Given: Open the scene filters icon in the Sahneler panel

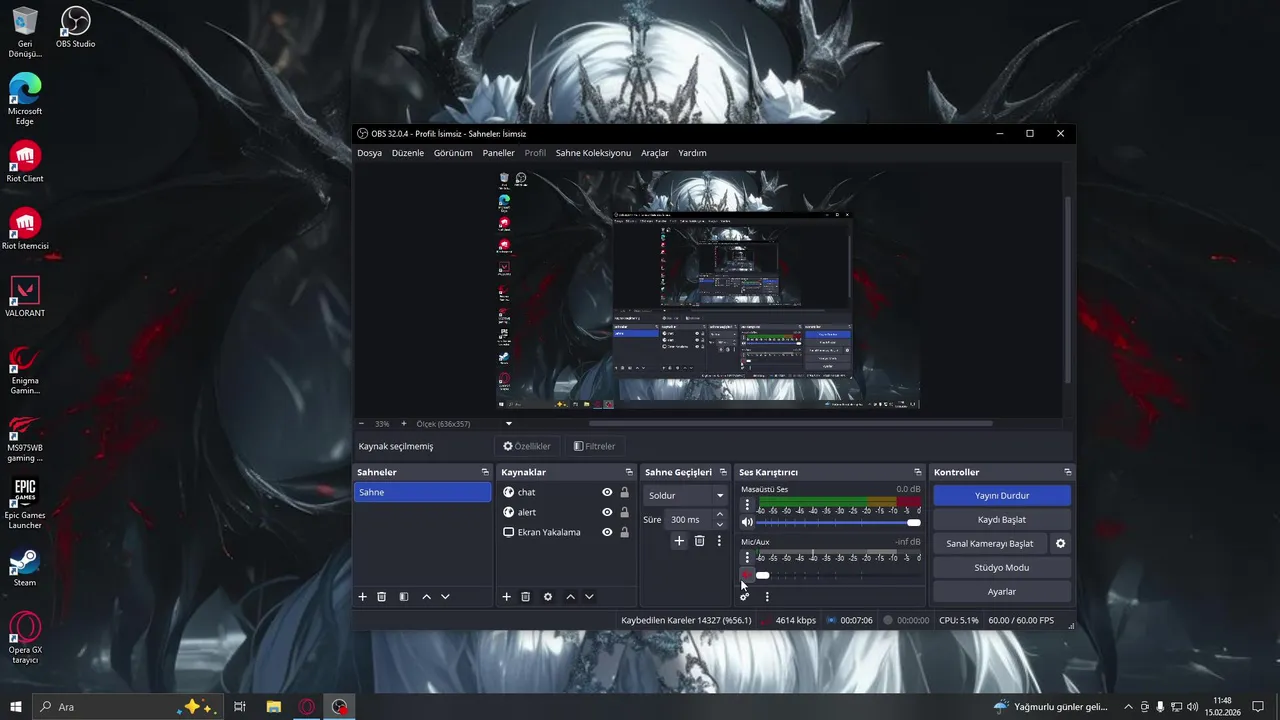Looking at the screenshot, I should pos(404,597).
